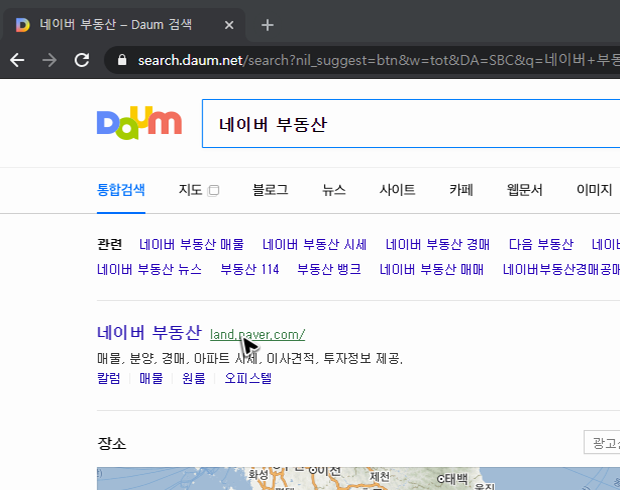Screen dimensions: 620x490
Task: Click related search 네이버 부동산 시세
Action: (x=314, y=244)
